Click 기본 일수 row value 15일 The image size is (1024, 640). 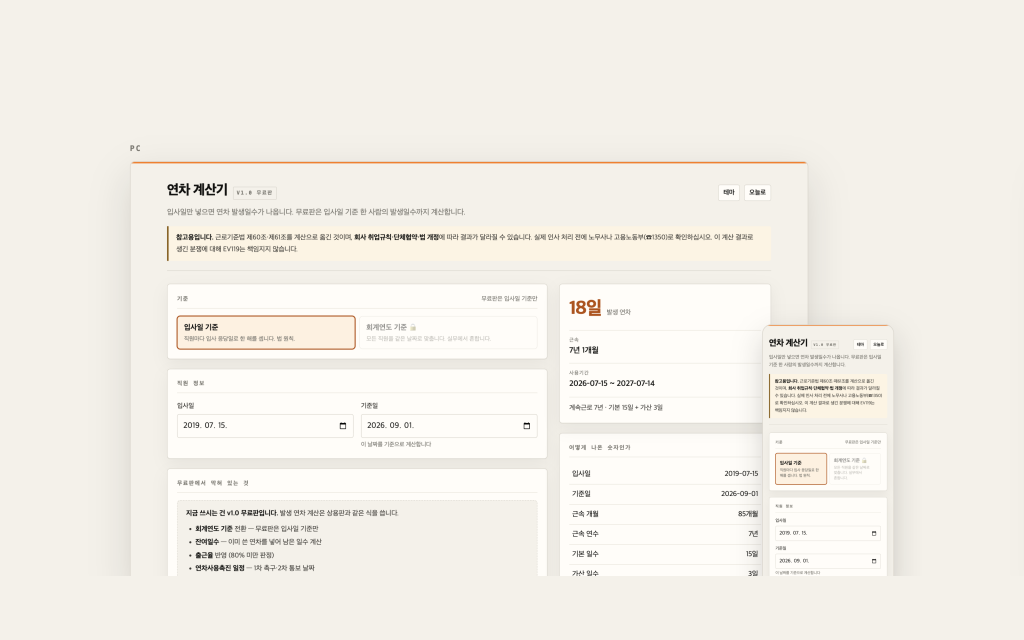click(752, 554)
